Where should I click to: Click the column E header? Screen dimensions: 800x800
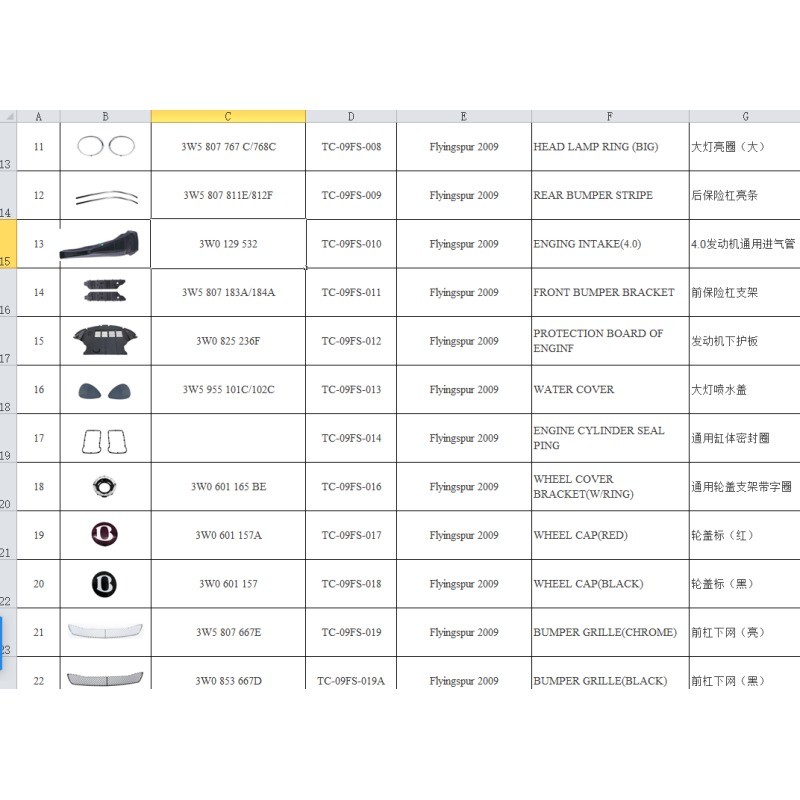(x=463, y=117)
